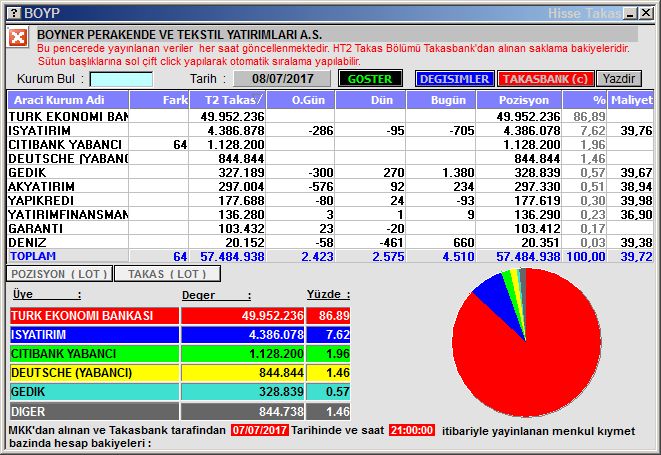
Task: Sort by % column header
Action: point(585,100)
